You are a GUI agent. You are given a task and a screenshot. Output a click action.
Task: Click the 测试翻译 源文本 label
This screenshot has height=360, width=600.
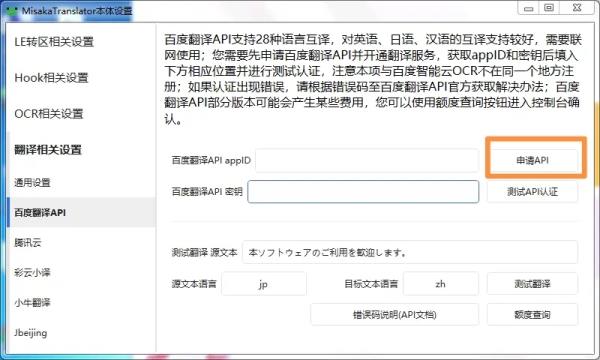click(x=204, y=252)
